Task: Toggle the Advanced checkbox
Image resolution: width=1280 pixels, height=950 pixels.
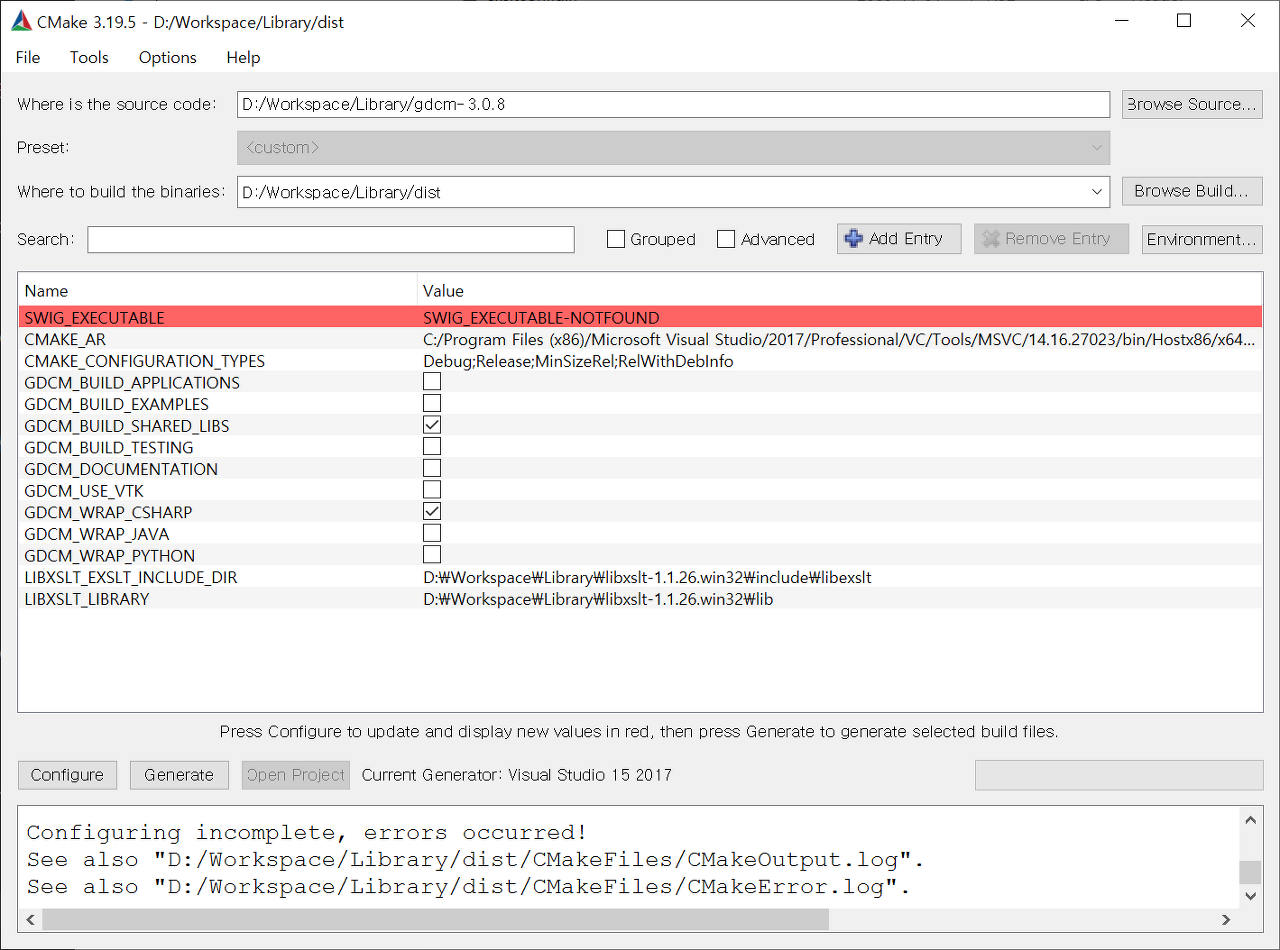Action: (x=726, y=240)
